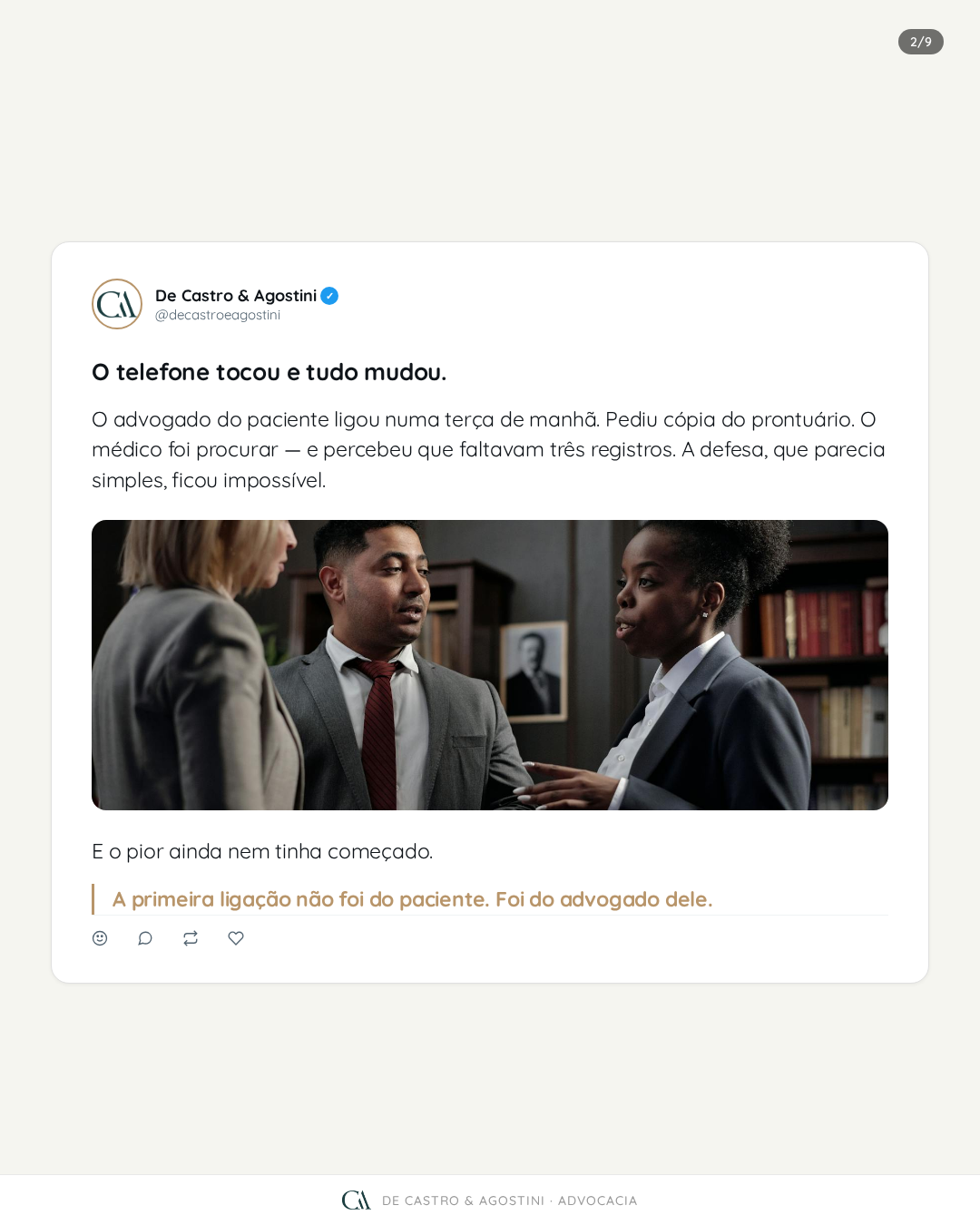
Task: Click the headline O telefone tocou e tudo mudou
Action: click(x=269, y=372)
